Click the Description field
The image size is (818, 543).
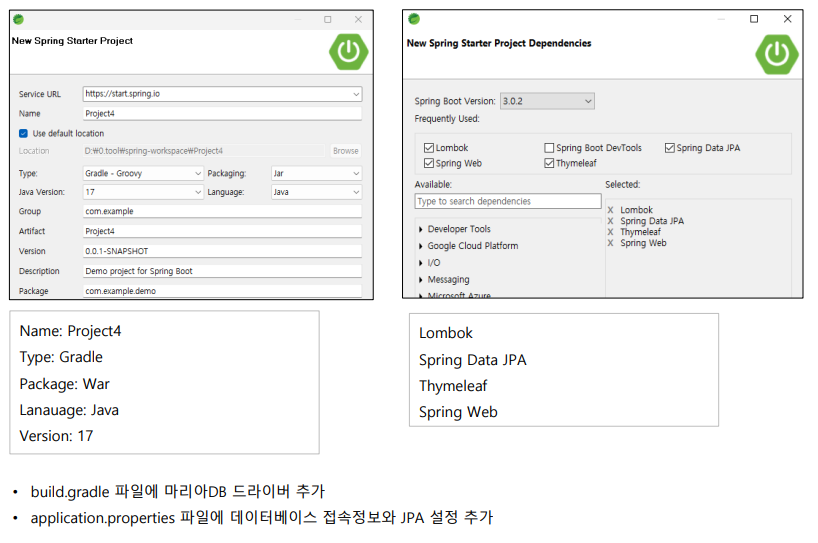coord(222,271)
